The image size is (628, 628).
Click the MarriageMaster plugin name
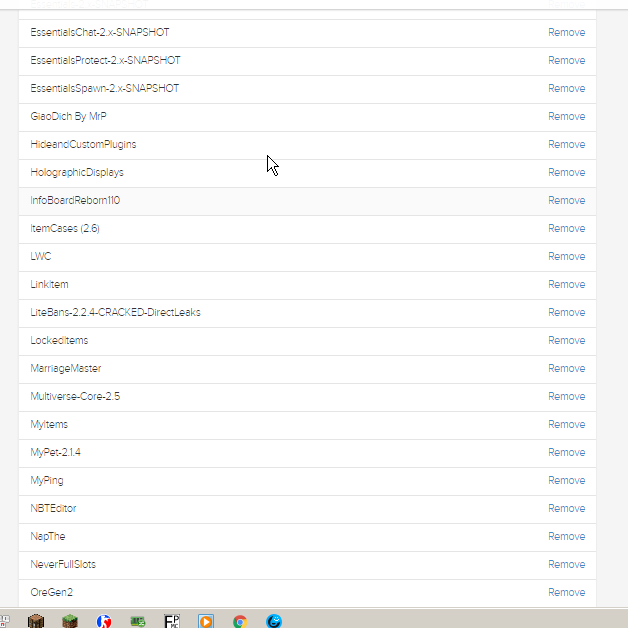coord(66,369)
